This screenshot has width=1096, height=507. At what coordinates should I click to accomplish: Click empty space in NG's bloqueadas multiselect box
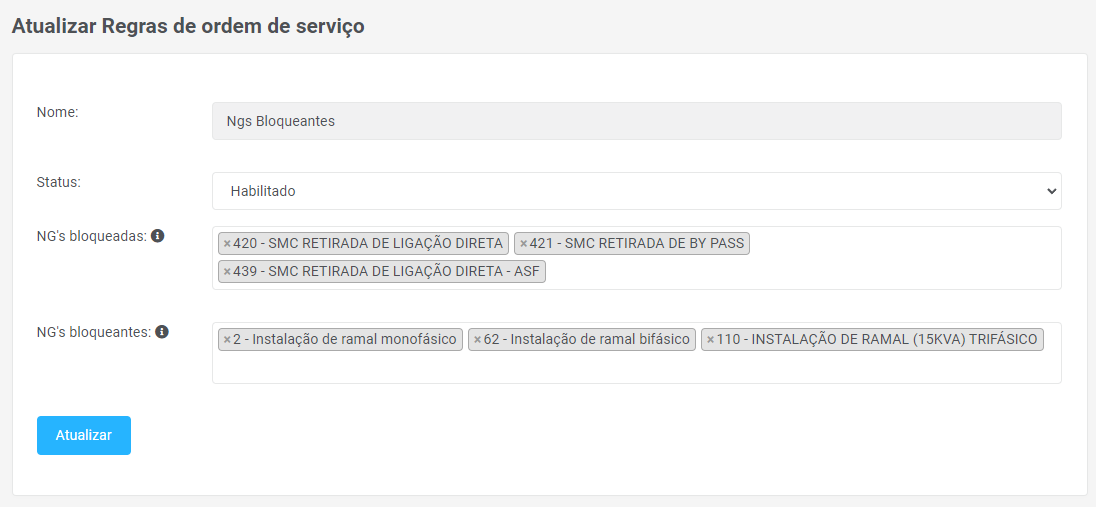pos(800,270)
